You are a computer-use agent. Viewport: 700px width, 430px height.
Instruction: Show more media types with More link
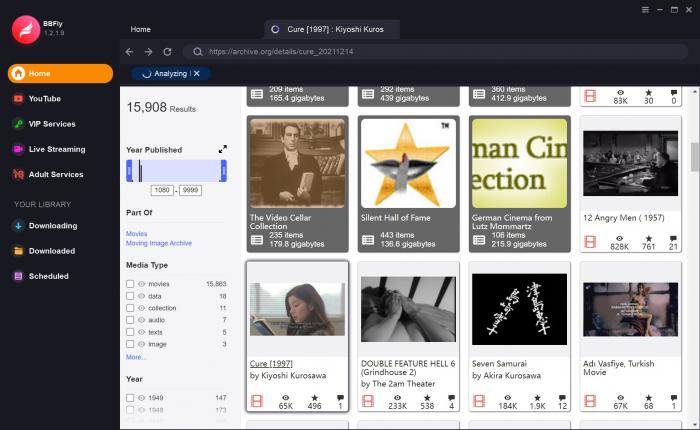click(136, 357)
